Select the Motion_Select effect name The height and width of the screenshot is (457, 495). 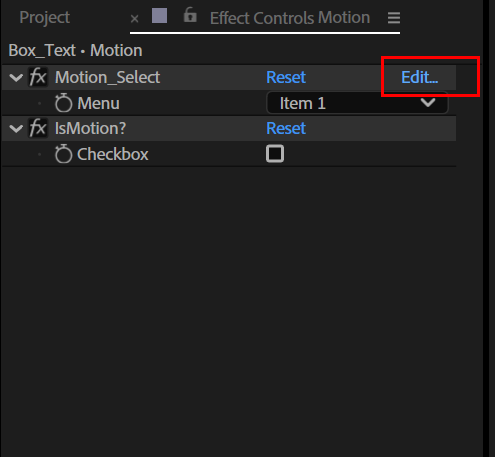107,77
